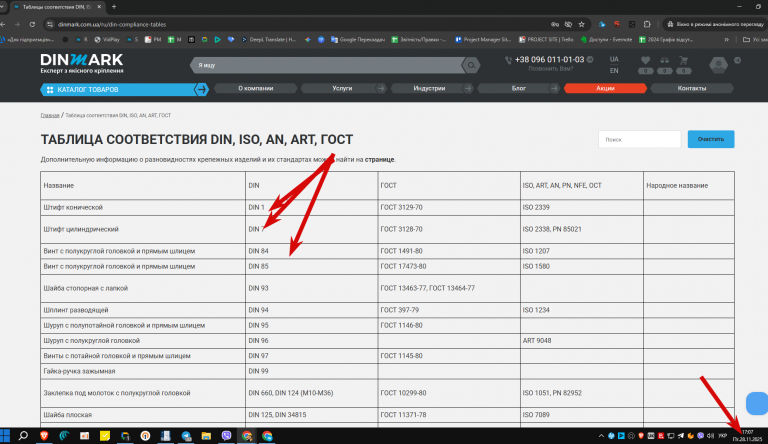Expand the Услуги menu arrow

click(x=380, y=88)
